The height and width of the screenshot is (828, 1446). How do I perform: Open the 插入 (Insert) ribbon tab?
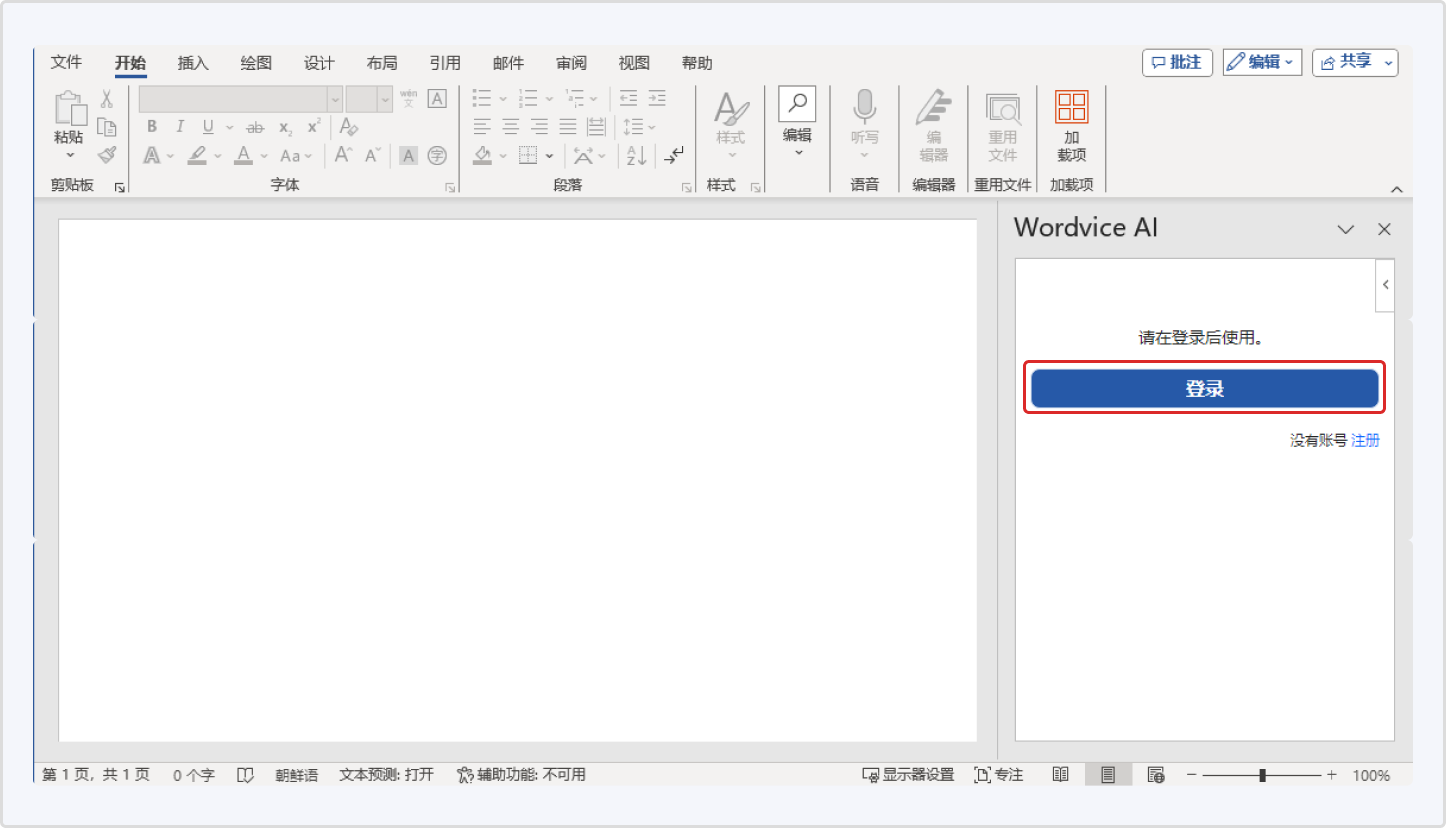(x=193, y=63)
